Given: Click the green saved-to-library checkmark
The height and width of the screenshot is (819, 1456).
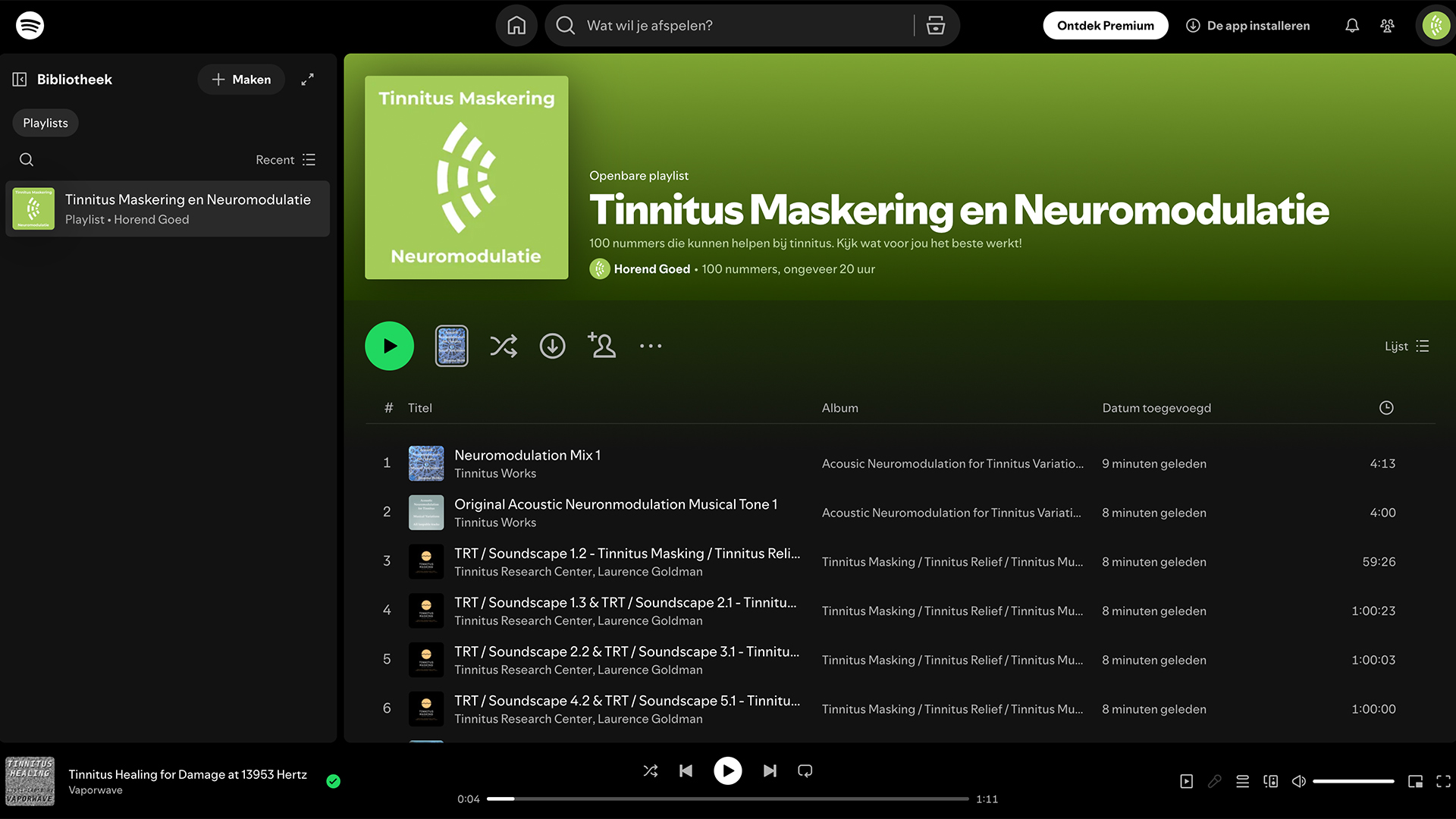Looking at the screenshot, I should pyautogui.click(x=333, y=781).
